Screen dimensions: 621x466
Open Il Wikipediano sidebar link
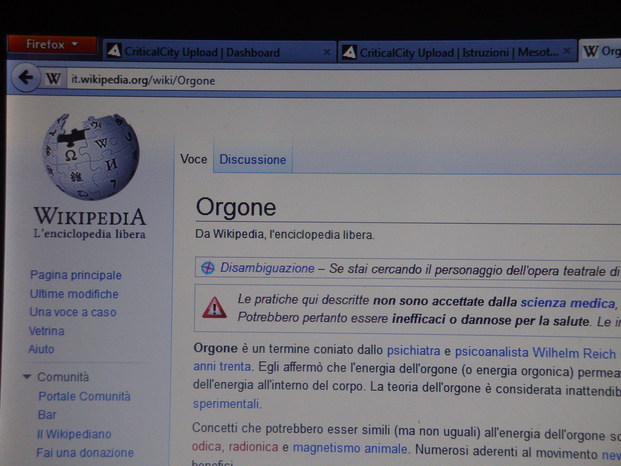(x=74, y=434)
